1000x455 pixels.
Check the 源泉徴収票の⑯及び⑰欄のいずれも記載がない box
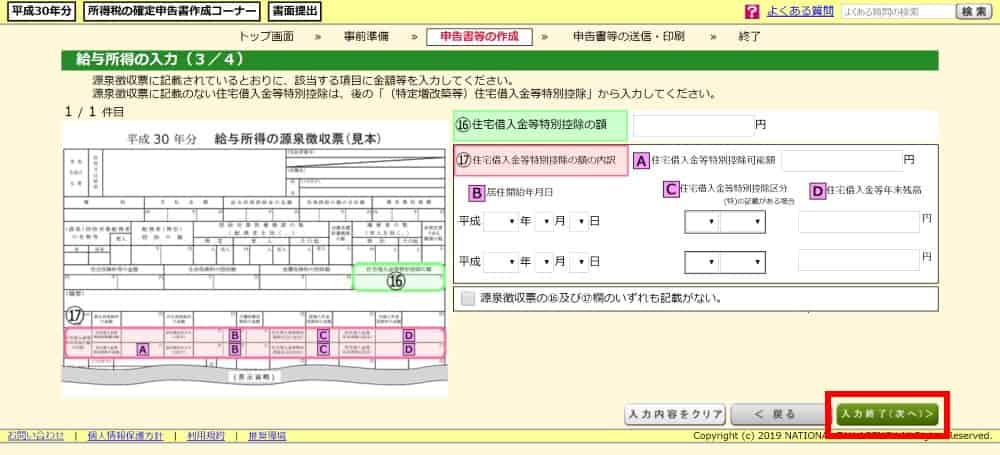pos(468,298)
